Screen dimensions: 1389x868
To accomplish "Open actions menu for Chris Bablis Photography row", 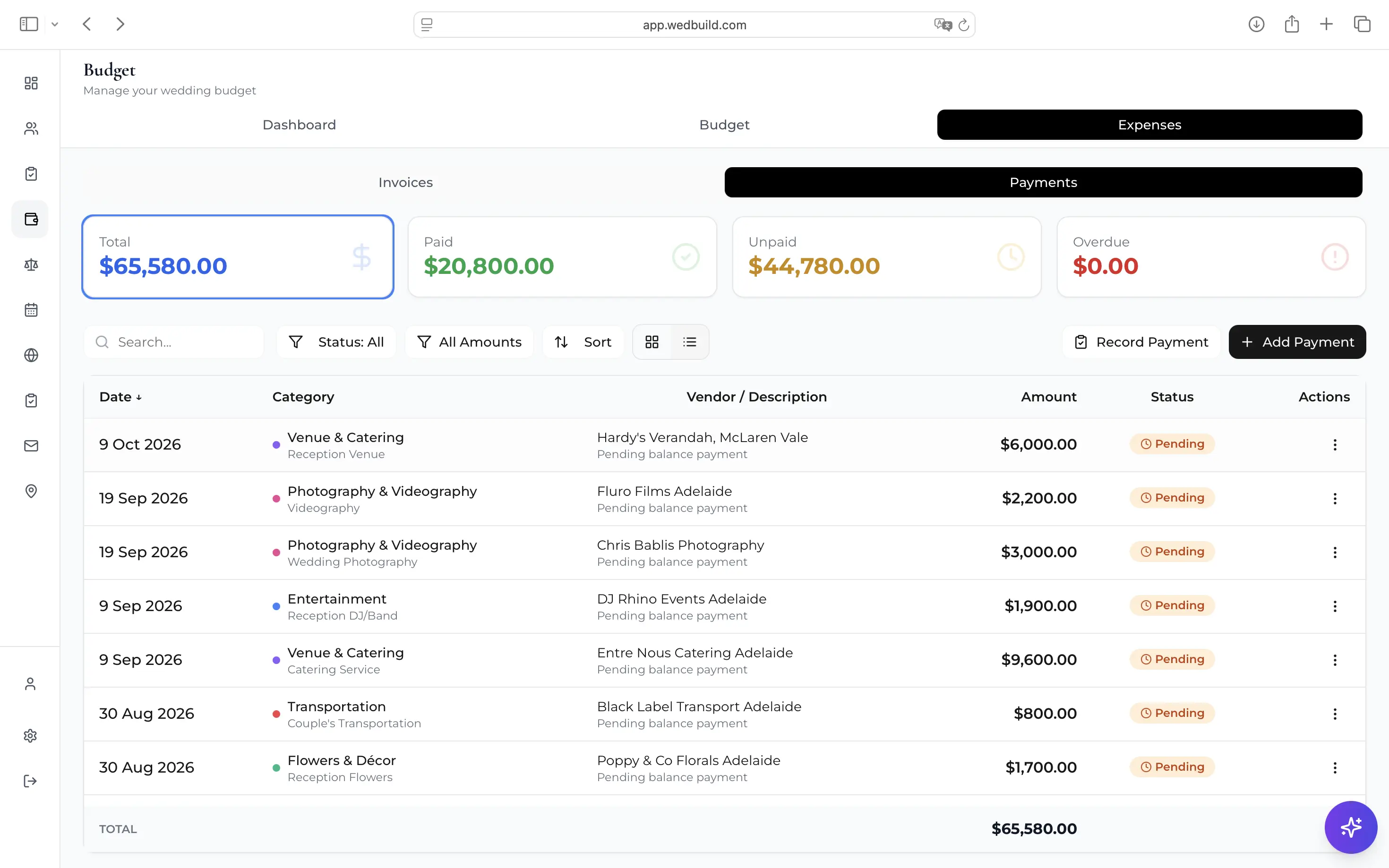I will click(1335, 552).
